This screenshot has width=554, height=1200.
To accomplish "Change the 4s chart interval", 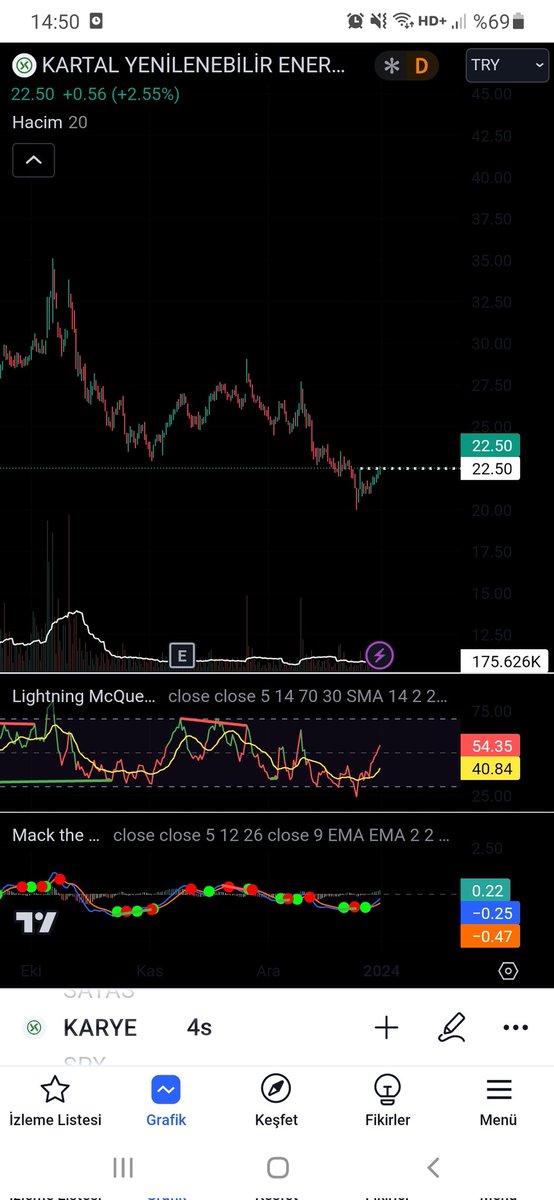I will click(x=199, y=1028).
